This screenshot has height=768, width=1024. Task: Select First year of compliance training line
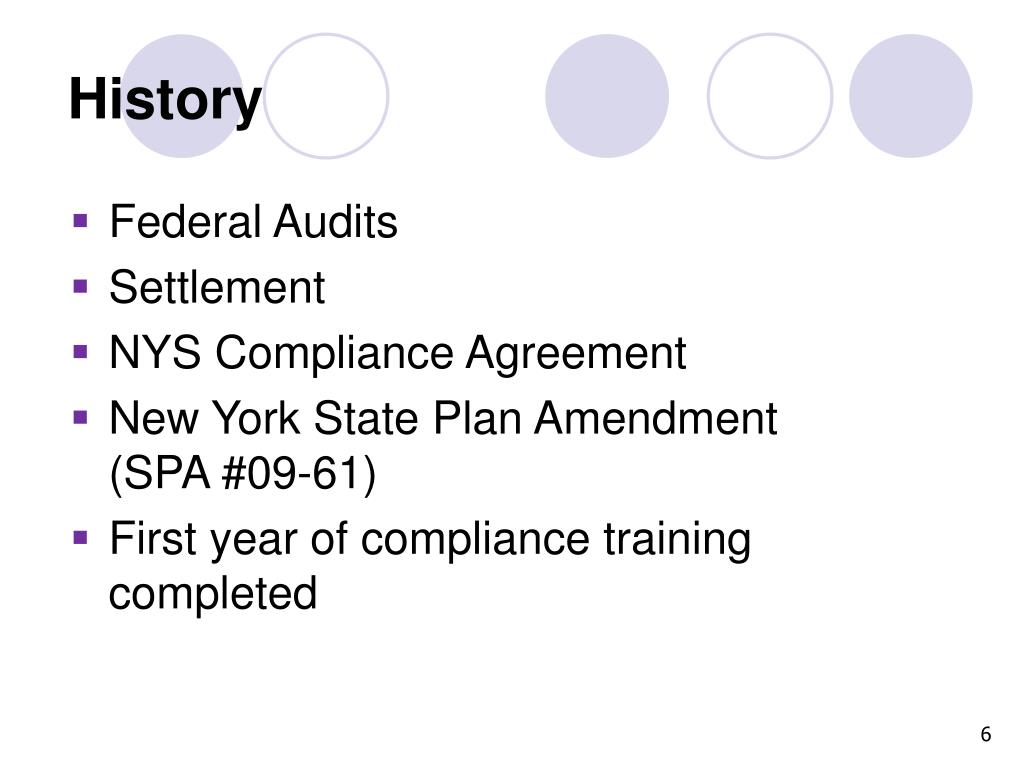point(430,540)
